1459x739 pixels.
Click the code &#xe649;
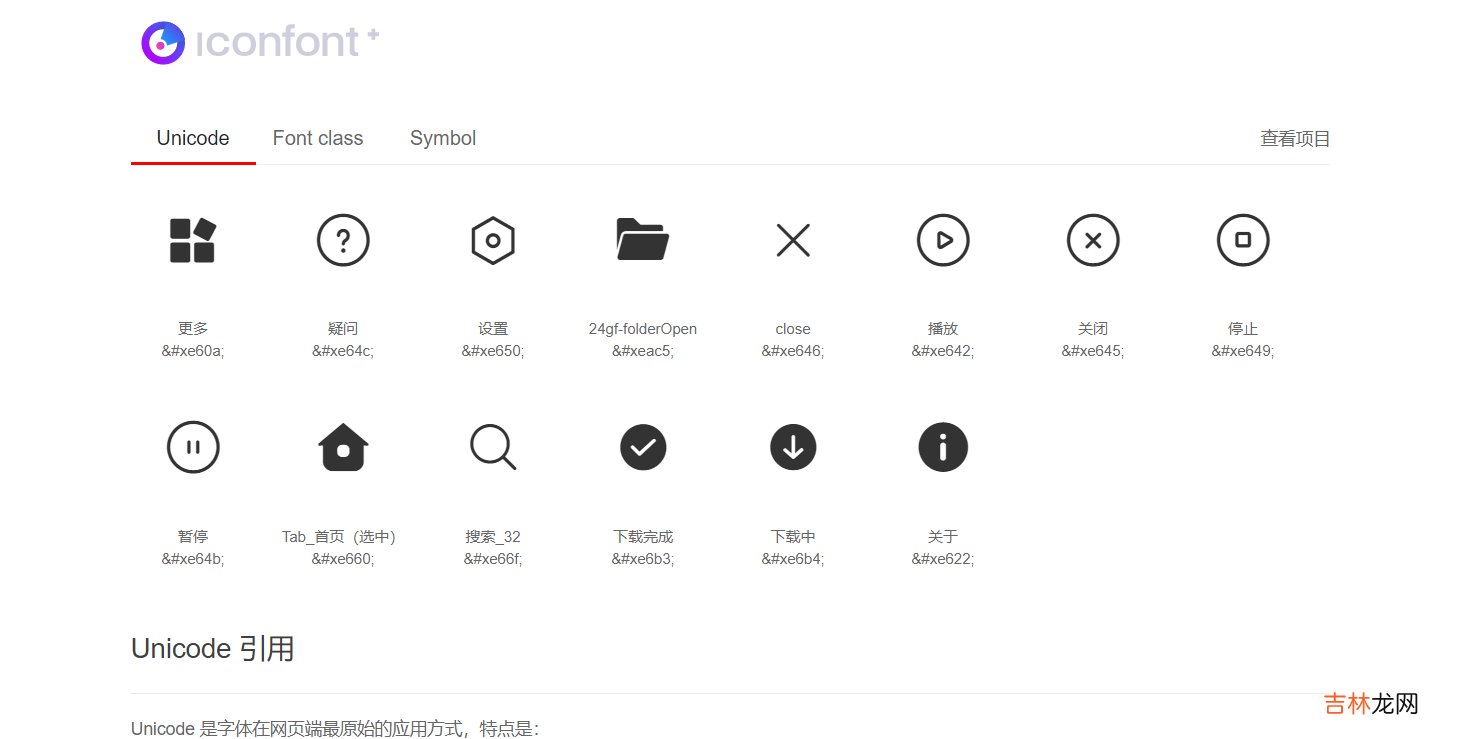(1243, 351)
